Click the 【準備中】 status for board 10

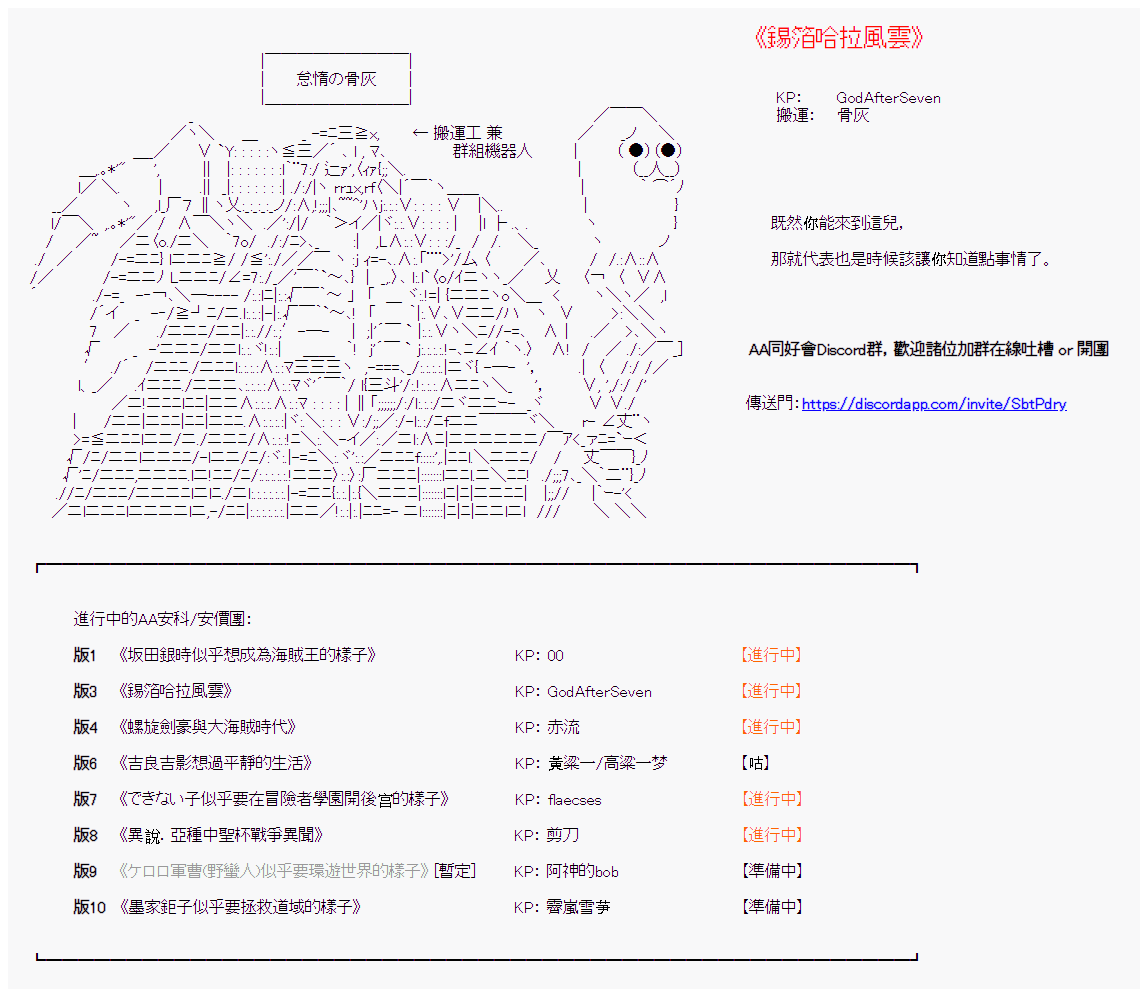tap(771, 907)
